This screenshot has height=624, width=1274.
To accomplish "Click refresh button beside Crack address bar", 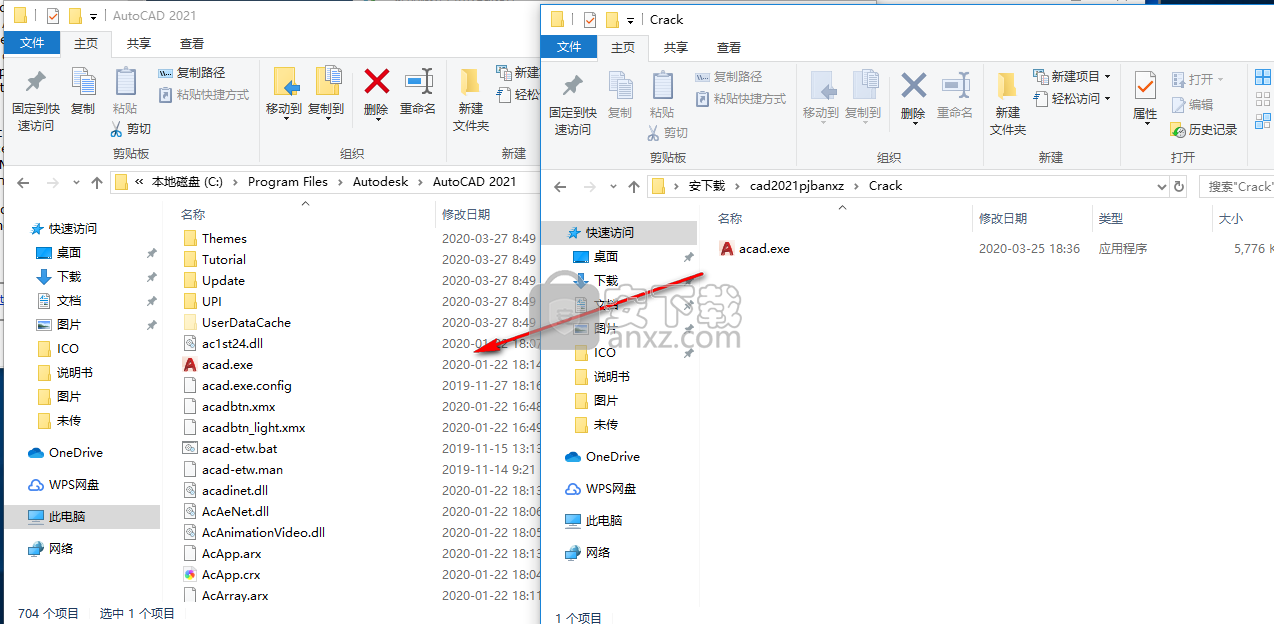I will [x=1180, y=186].
